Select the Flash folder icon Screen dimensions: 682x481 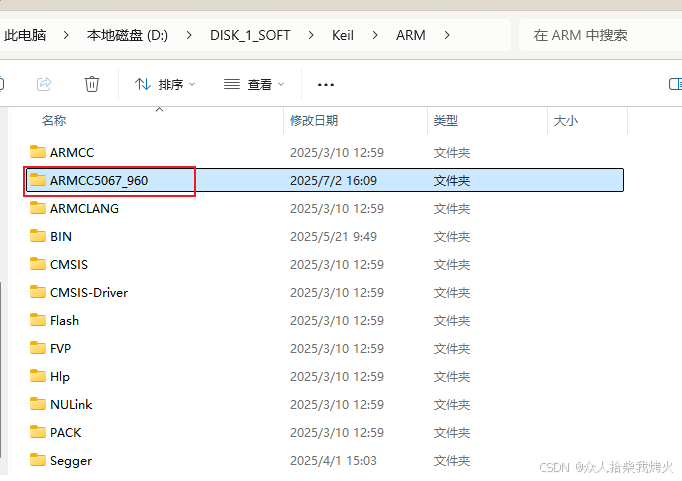click(x=38, y=320)
